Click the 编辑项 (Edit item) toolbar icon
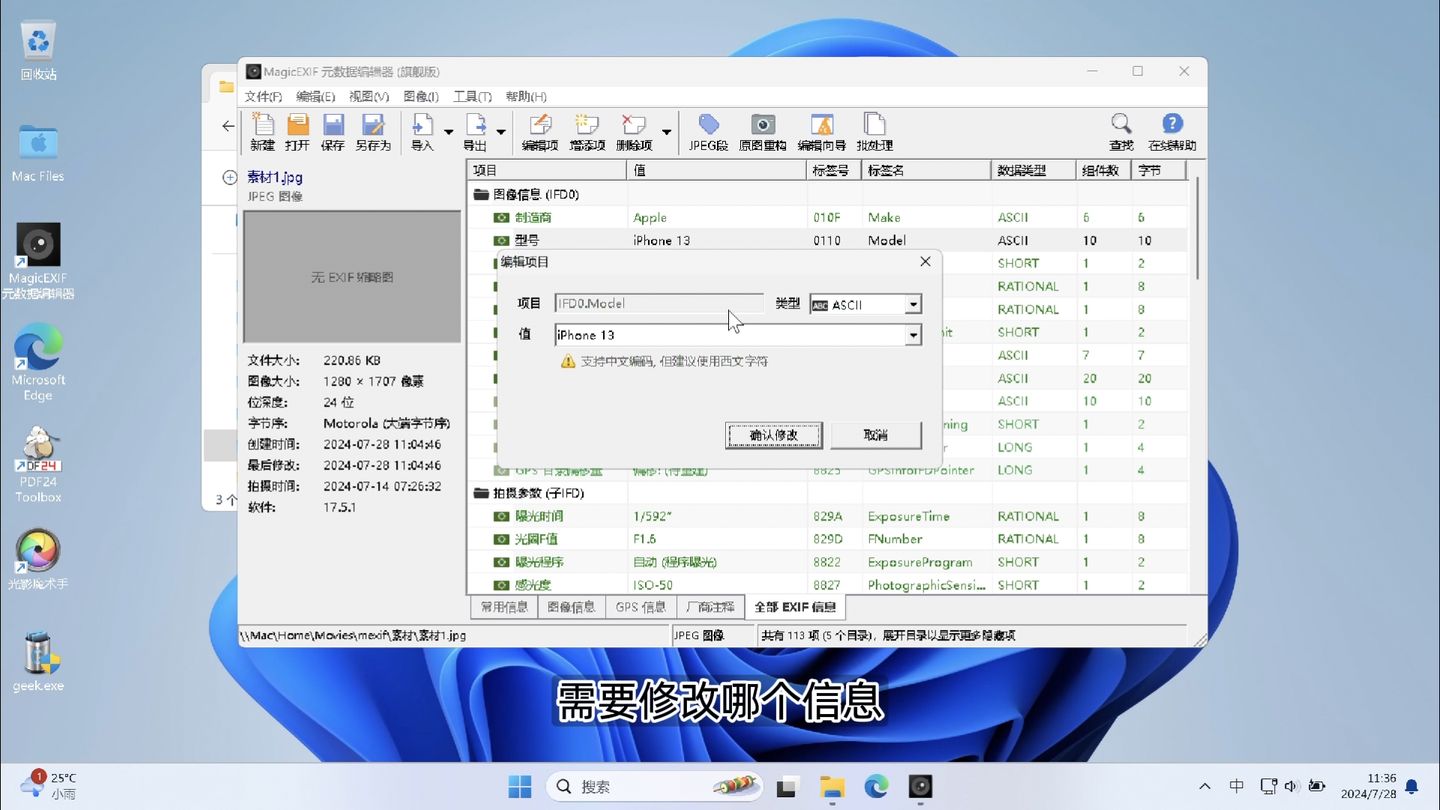 coord(540,132)
